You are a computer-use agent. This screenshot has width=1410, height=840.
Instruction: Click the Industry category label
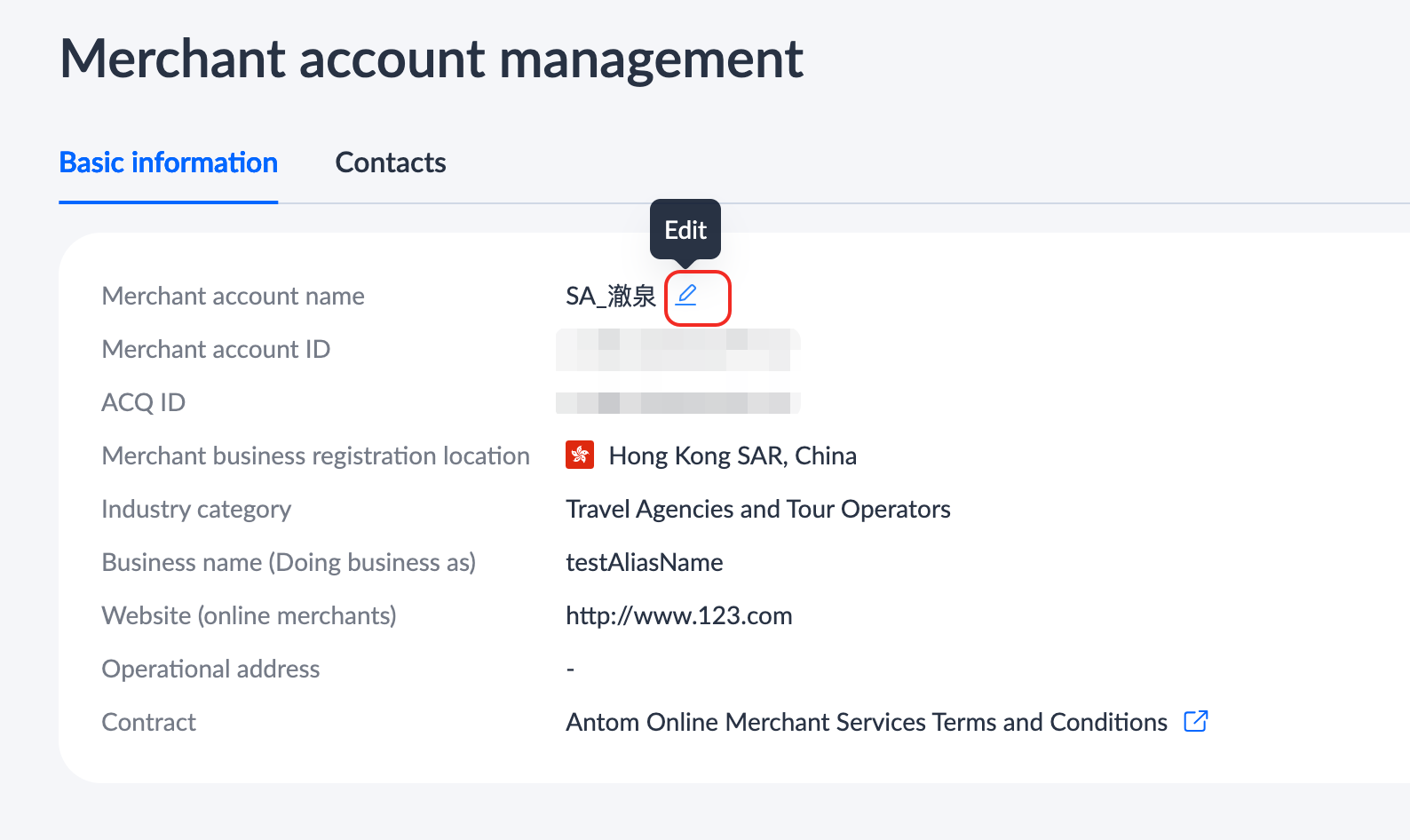tap(196, 509)
